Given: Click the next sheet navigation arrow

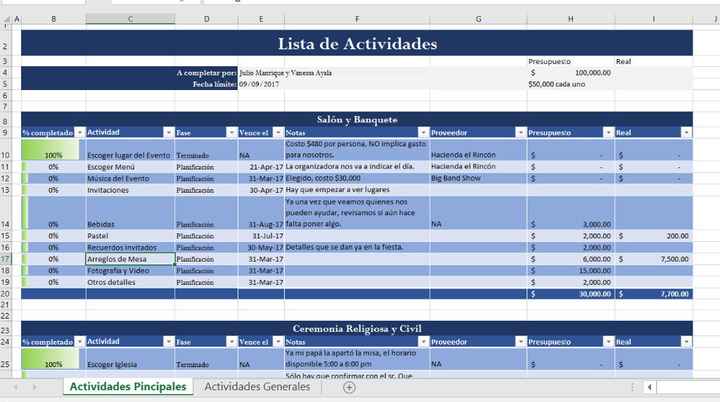Looking at the screenshot, I should point(37,387).
